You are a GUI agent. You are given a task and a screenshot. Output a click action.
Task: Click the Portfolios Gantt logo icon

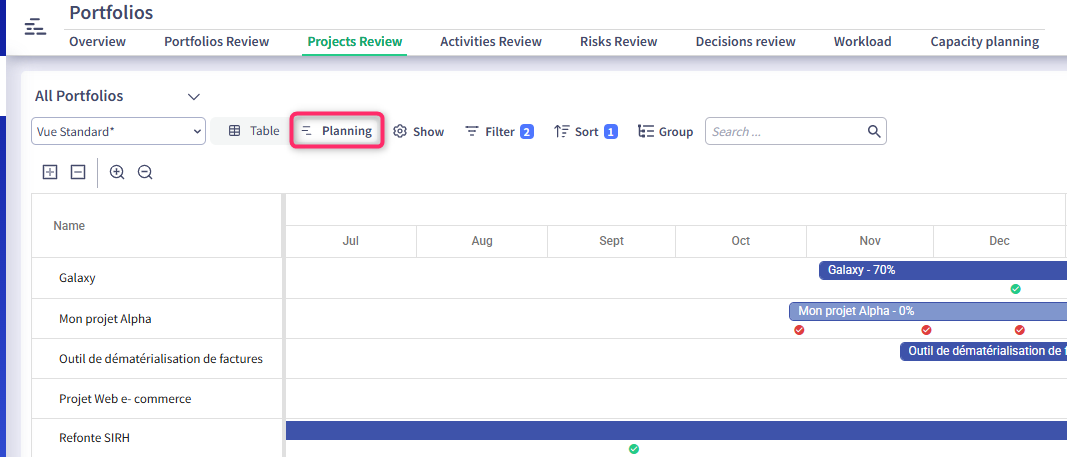[35, 26]
